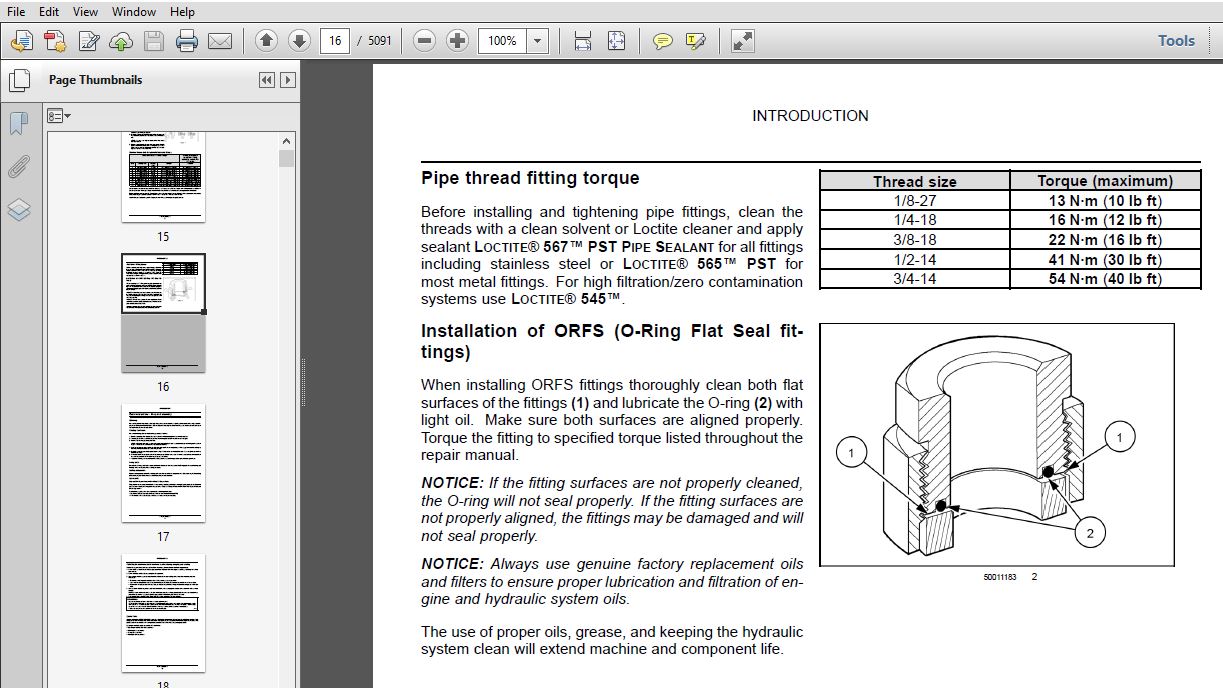
Task: Open the Window menu
Action: [134, 11]
